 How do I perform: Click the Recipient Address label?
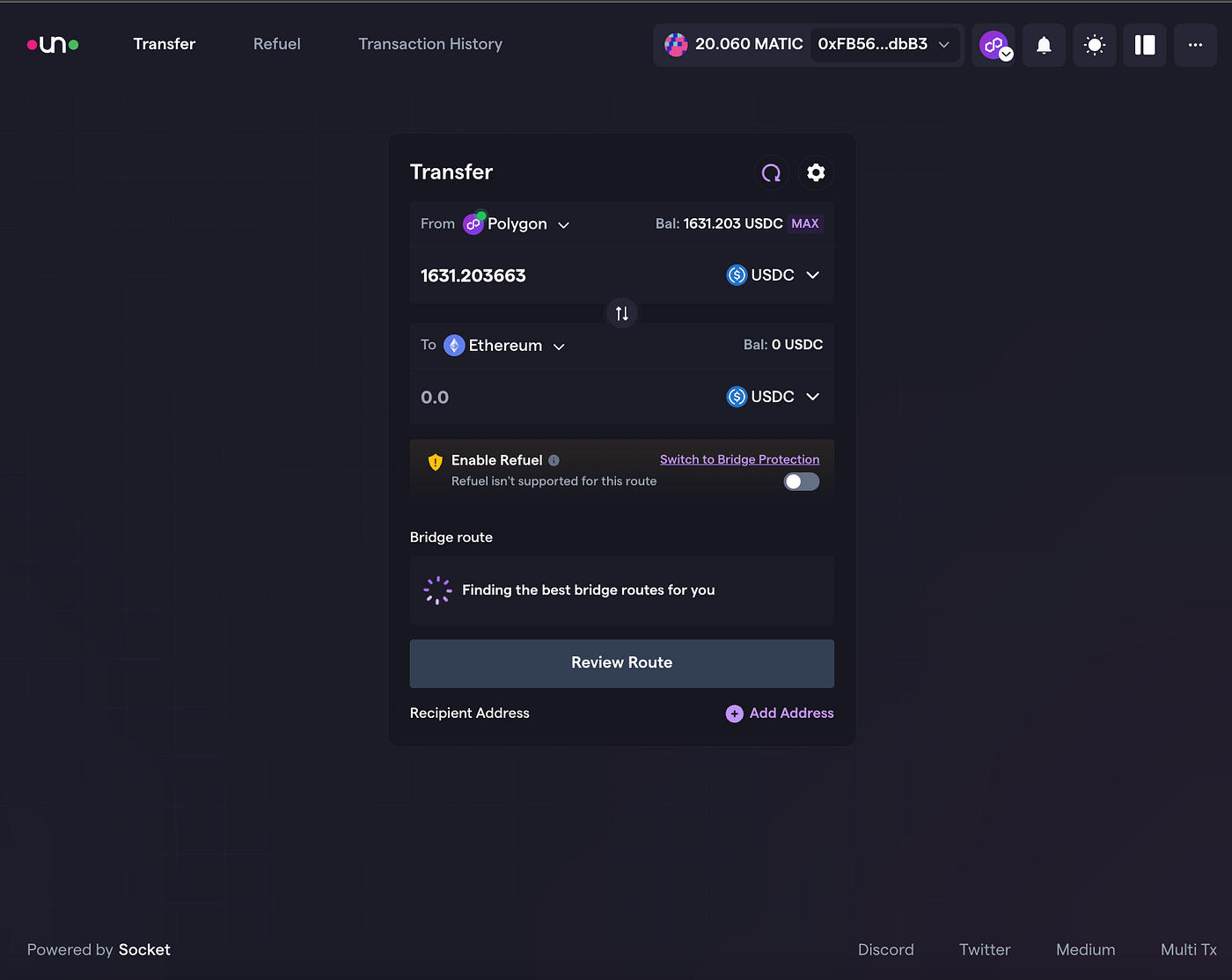tap(470, 713)
